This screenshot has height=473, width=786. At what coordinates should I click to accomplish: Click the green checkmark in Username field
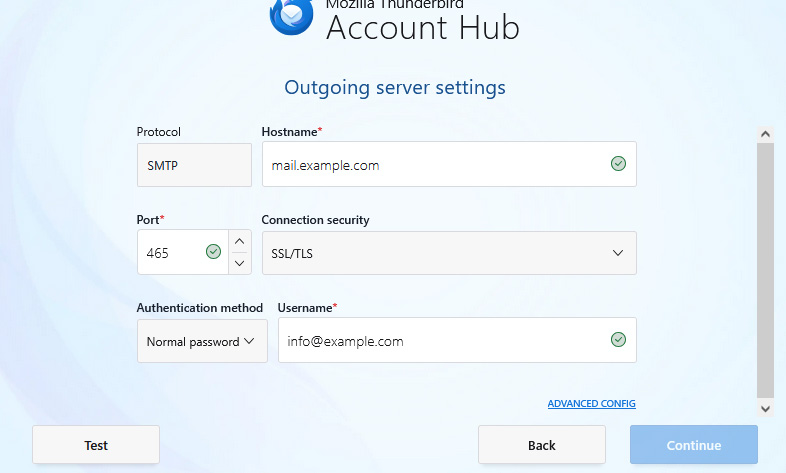point(618,340)
